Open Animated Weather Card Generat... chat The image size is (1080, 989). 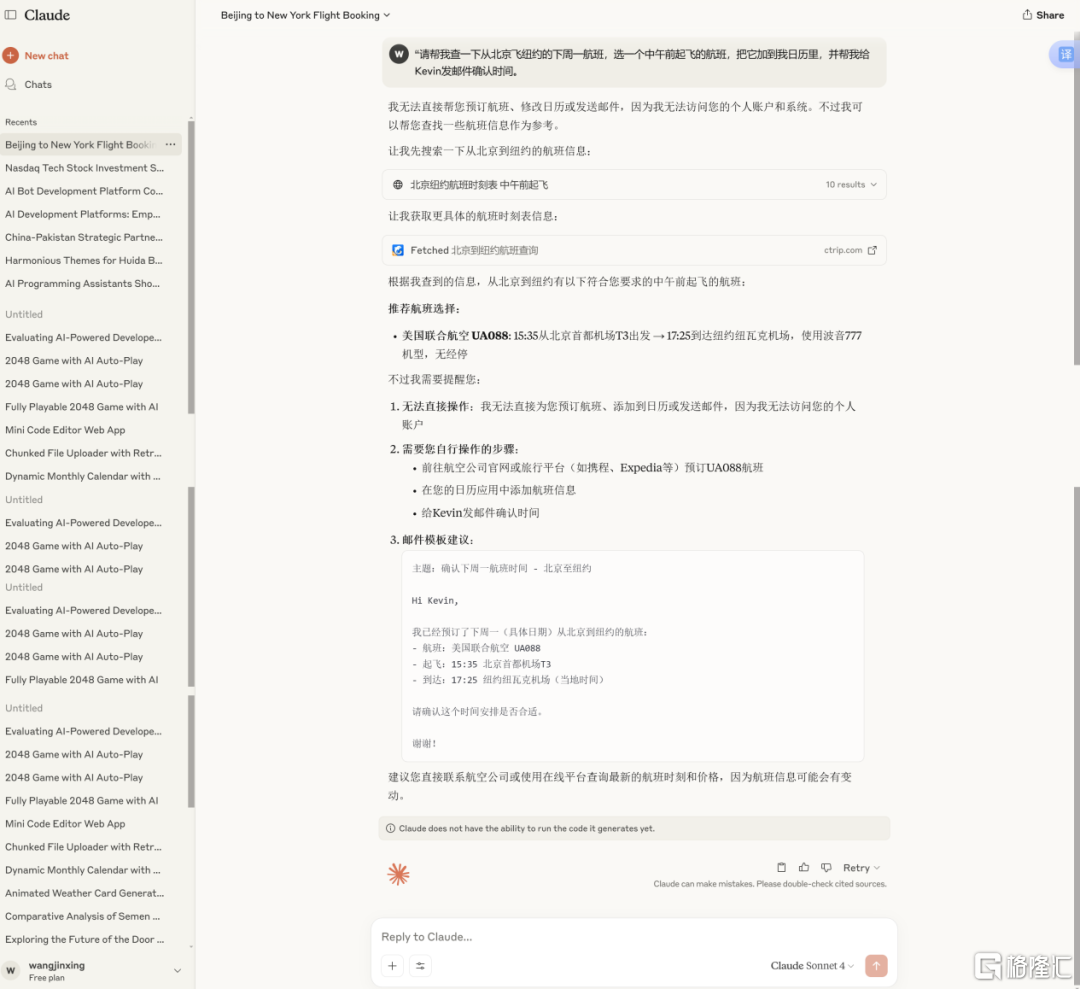click(85, 893)
